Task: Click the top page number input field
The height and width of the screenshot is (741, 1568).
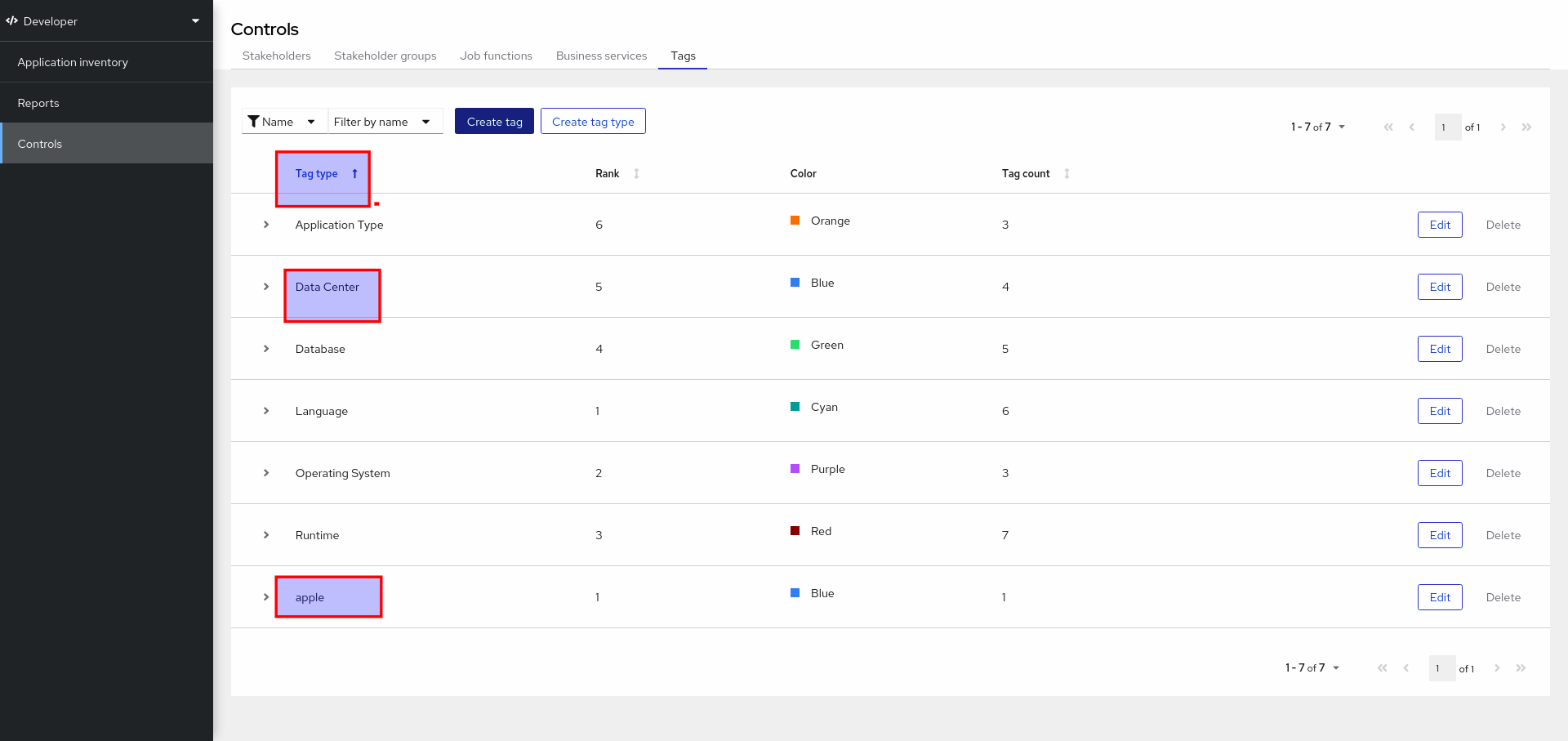Action: pyautogui.click(x=1447, y=127)
